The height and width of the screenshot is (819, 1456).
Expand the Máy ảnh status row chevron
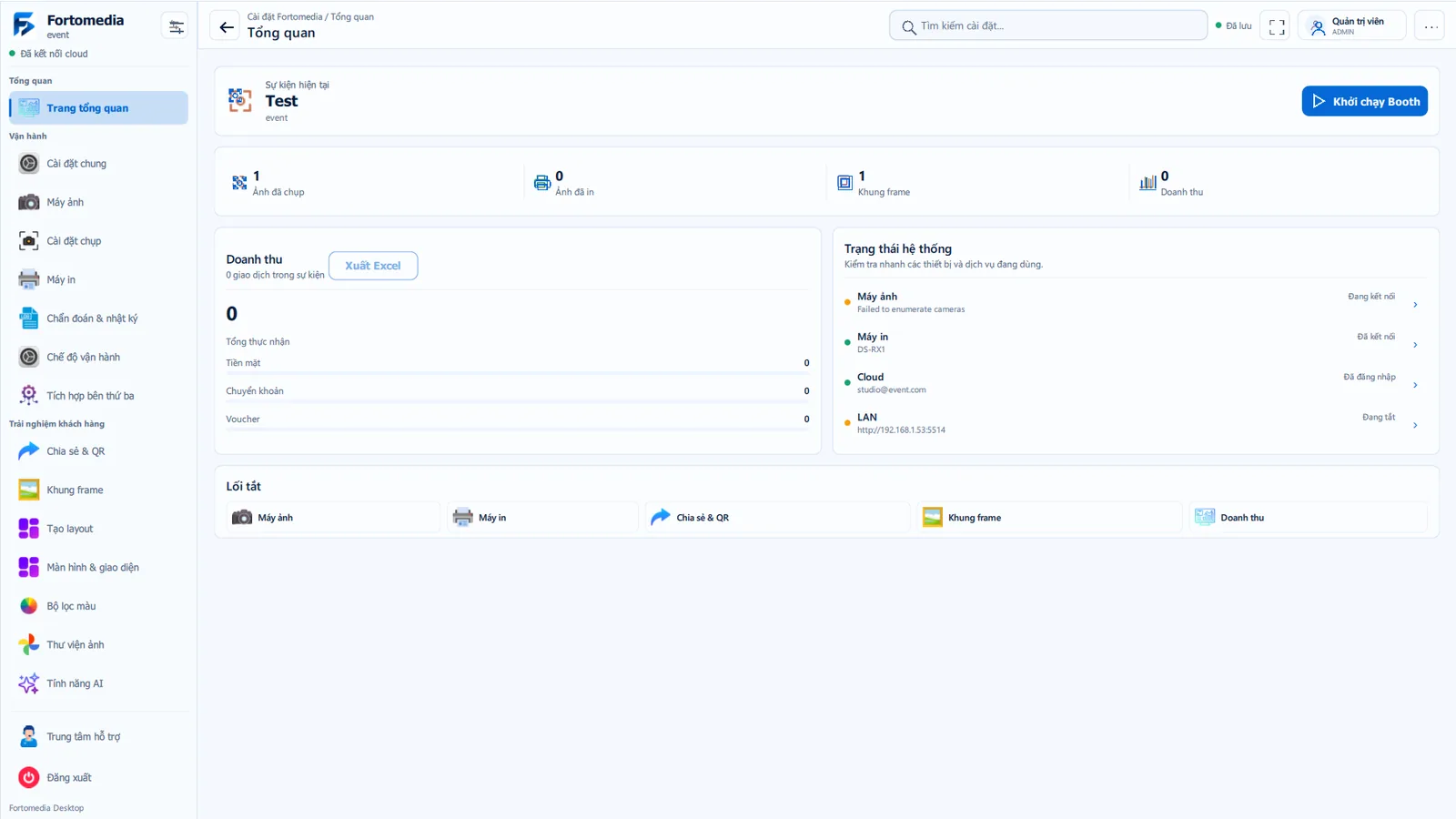click(1415, 305)
